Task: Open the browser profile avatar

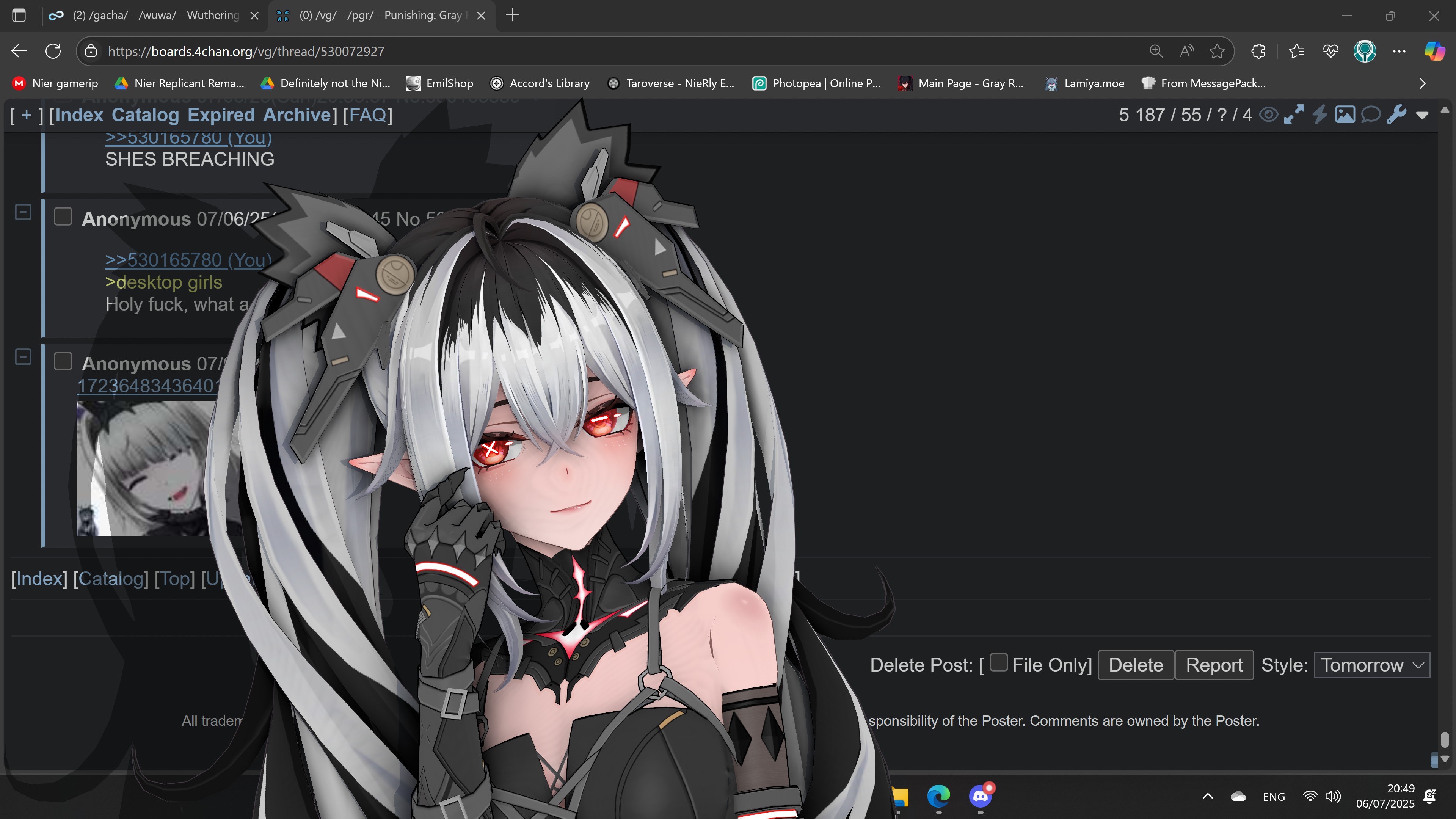Action: click(1365, 52)
